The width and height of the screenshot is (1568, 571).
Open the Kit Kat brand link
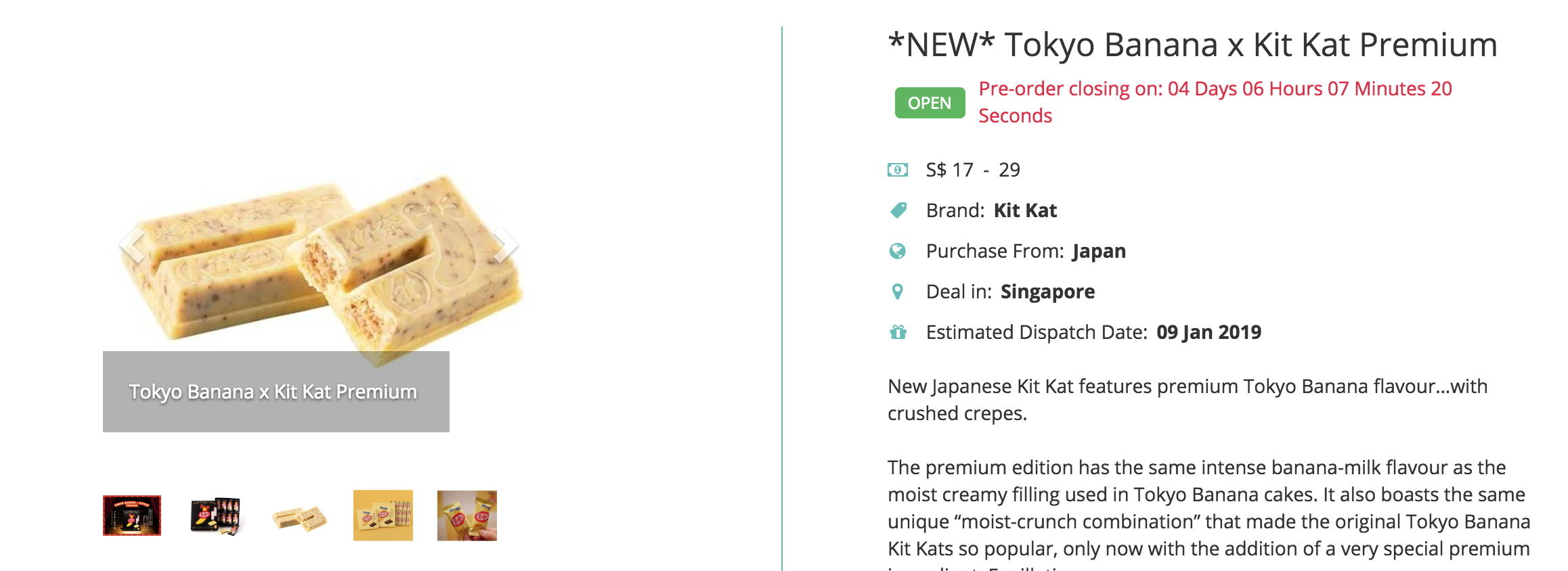click(1025, 210)
